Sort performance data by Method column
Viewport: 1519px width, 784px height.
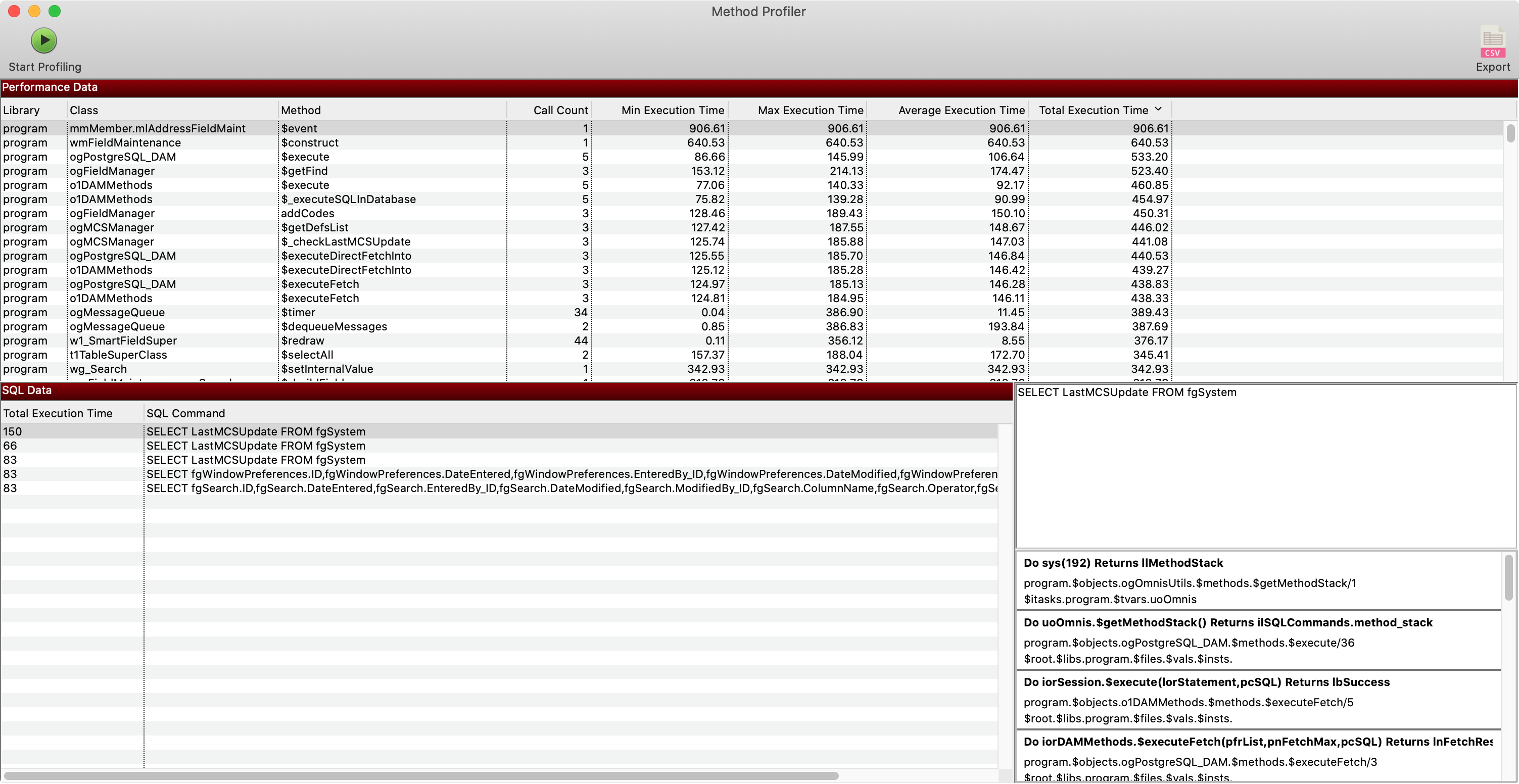[301, 110]
